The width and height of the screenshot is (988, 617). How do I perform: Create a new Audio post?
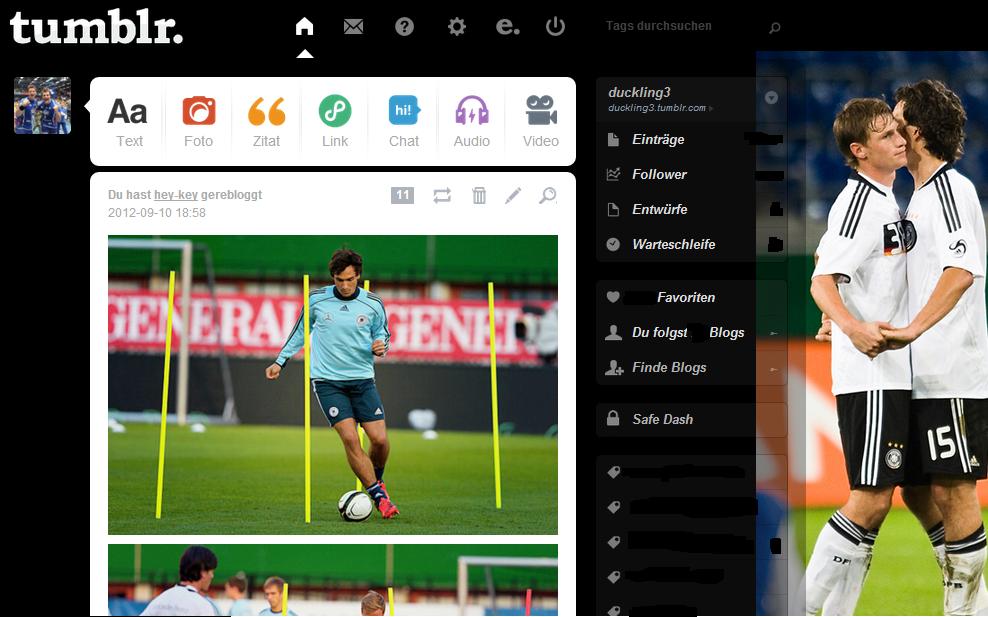coord(472,122)
